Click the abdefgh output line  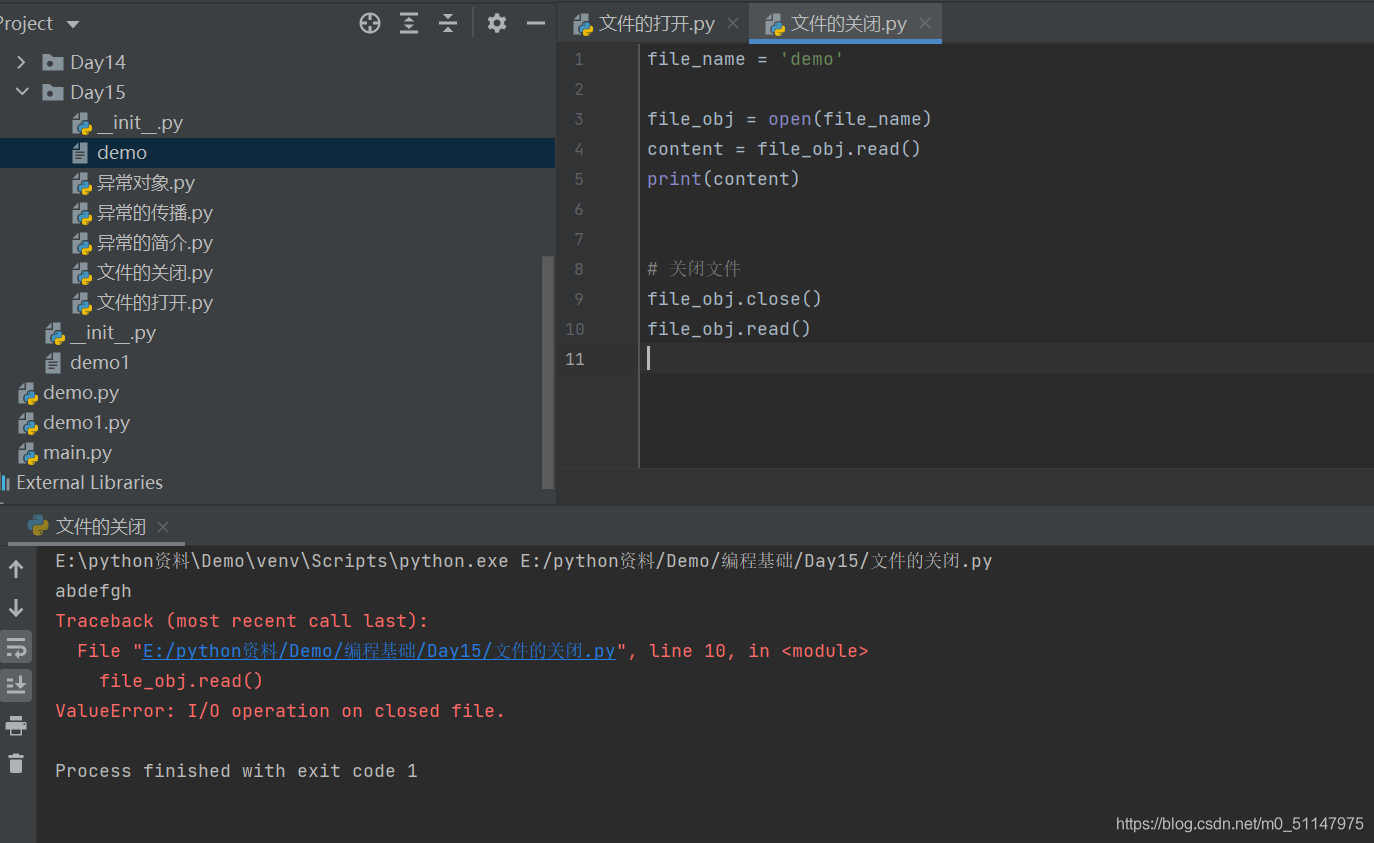93,591
